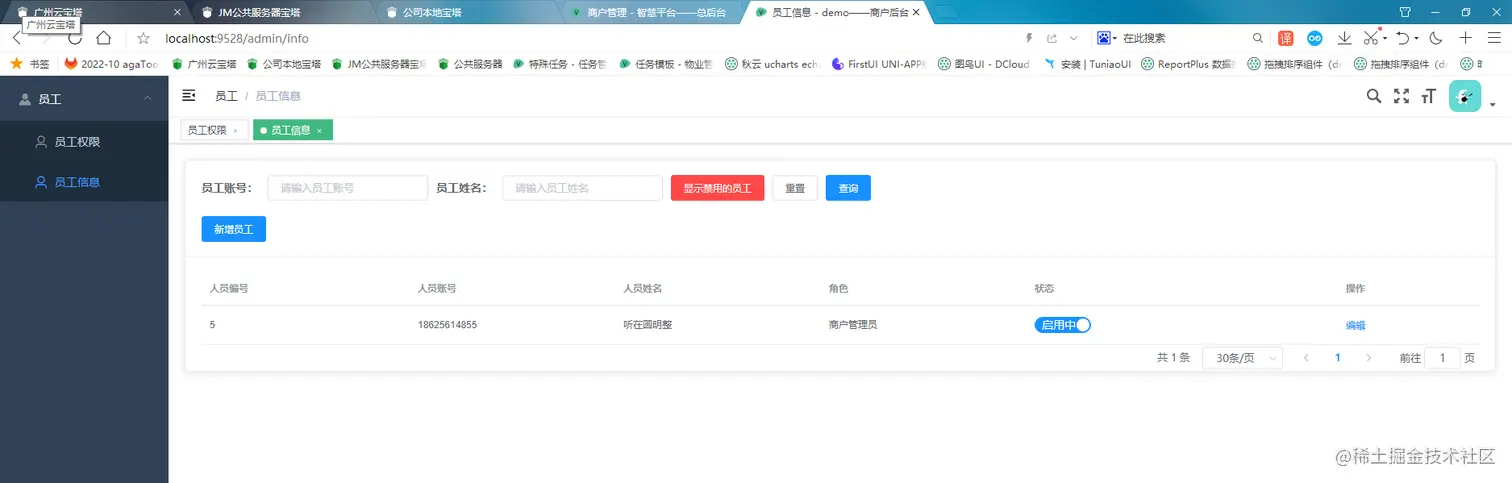Click the browser address bar URL

pyautogui.click(x=237, y=38)
